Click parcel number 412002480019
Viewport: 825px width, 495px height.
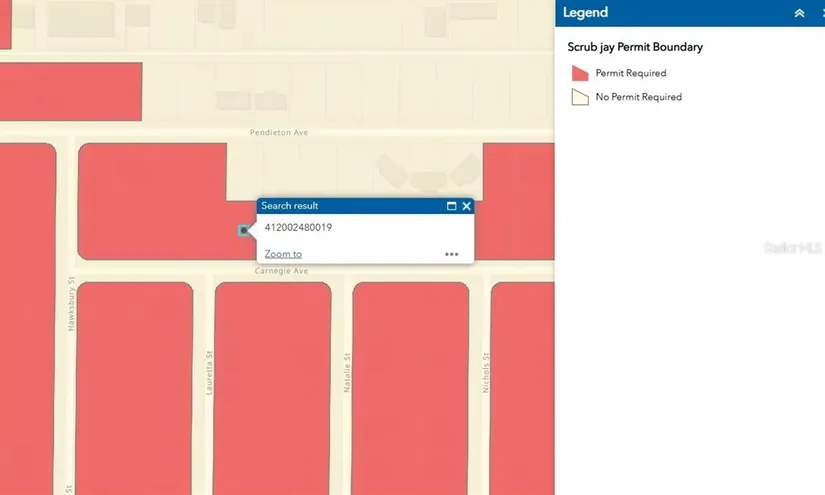(x=298, y=228)
